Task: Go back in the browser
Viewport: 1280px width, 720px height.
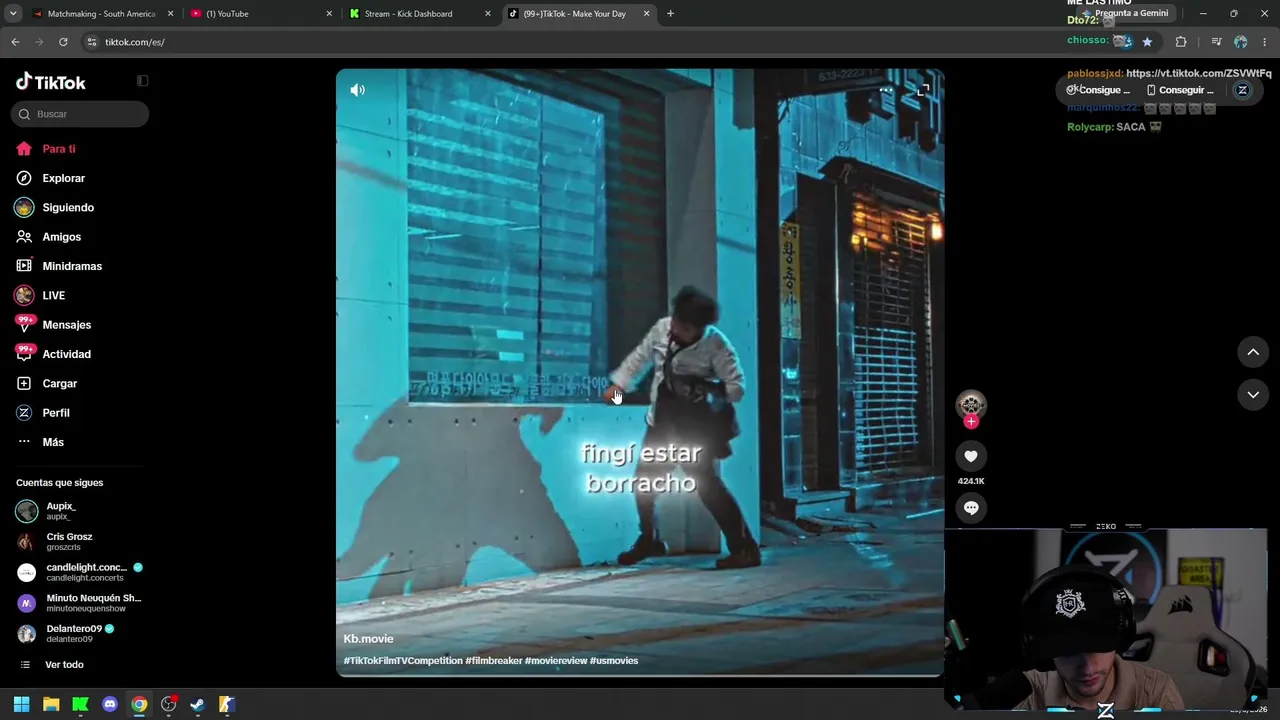Action: 15,42
